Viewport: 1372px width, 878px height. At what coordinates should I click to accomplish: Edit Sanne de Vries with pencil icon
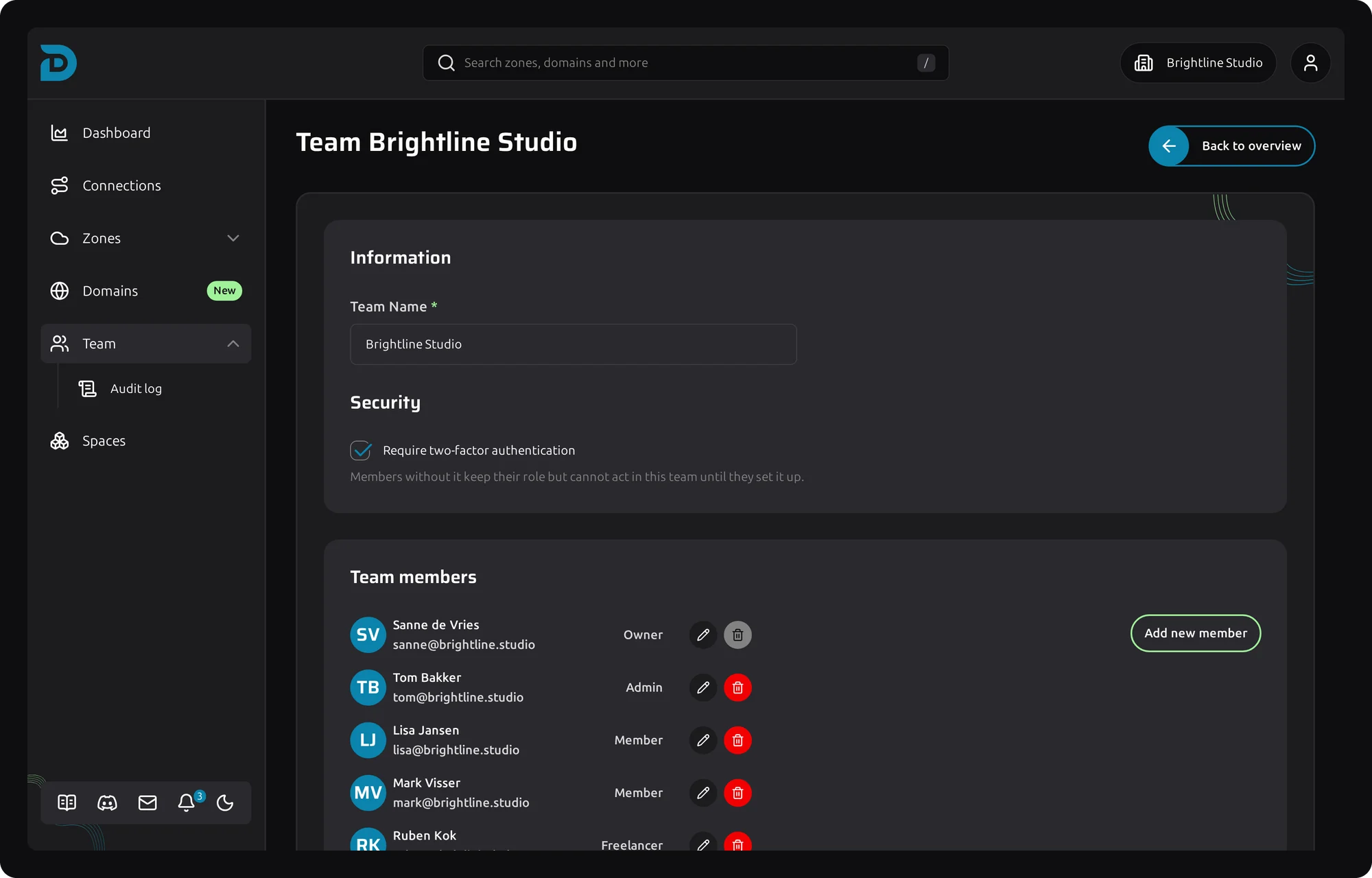(703, 635)
